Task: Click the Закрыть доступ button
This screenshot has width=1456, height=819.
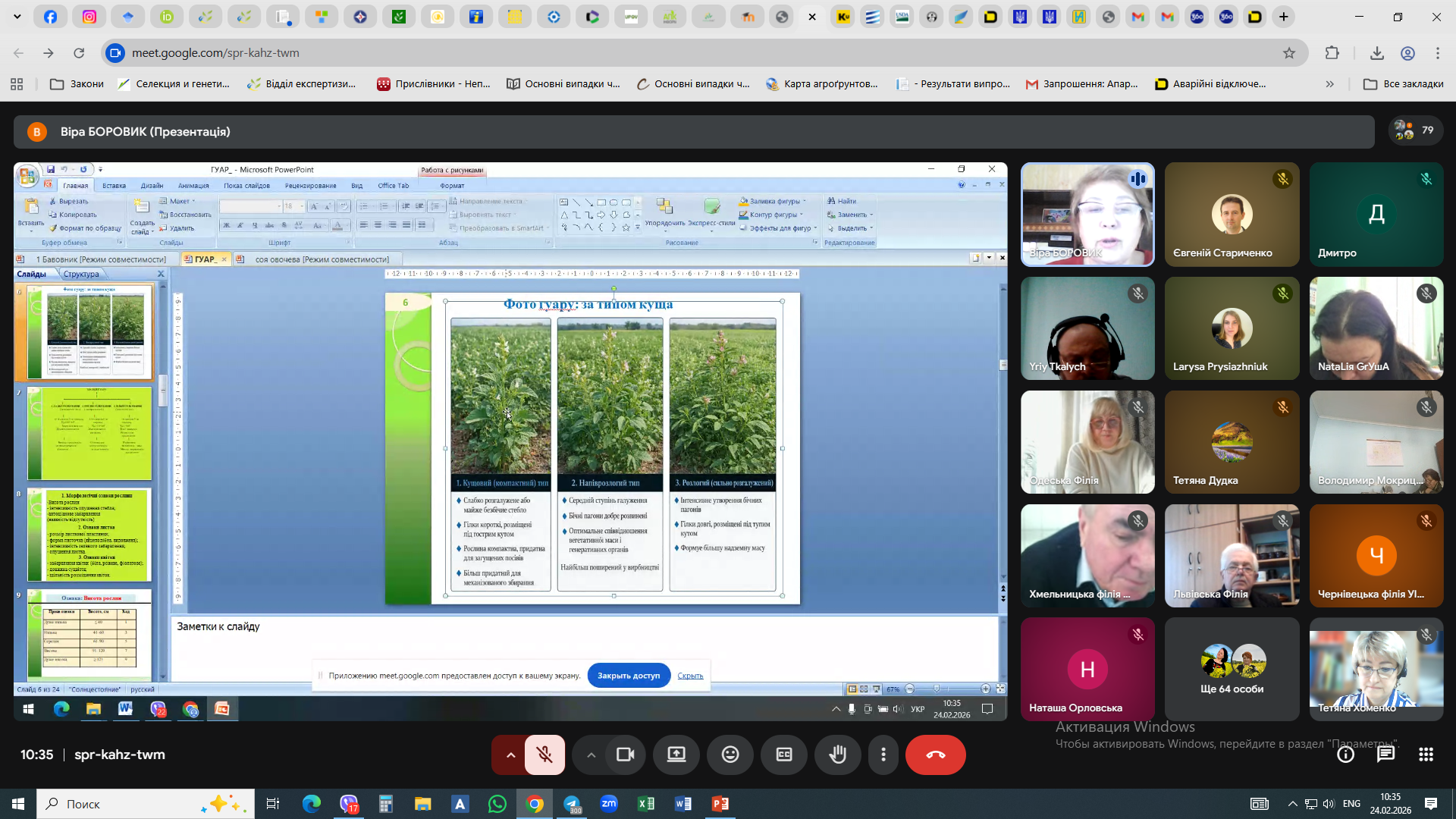Action: click(628, 675)
